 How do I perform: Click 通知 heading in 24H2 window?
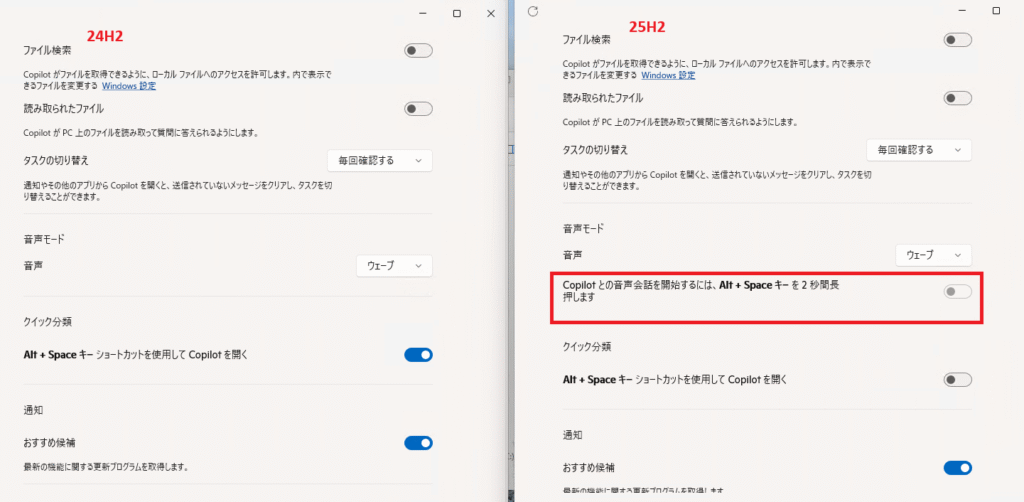click(x=33, y=410)
